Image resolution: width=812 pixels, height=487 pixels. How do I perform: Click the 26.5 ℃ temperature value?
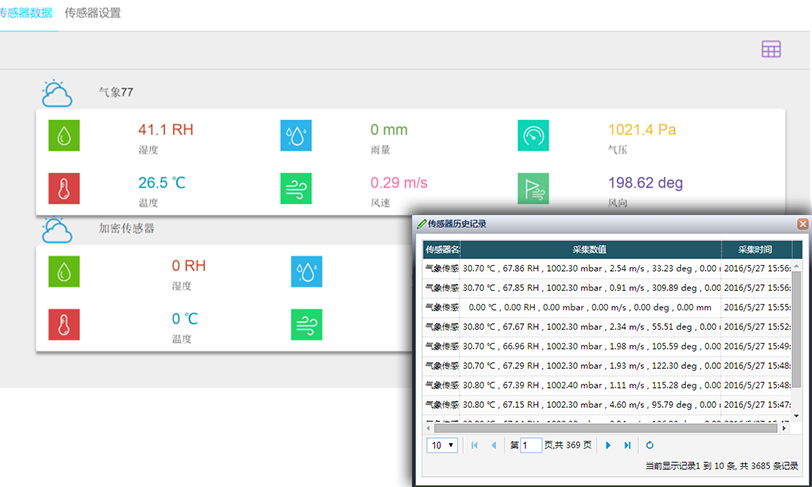pyautogui.click(x=162, y=182)
